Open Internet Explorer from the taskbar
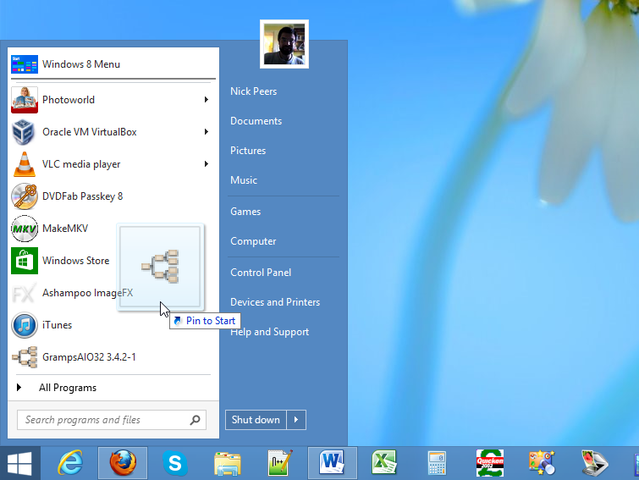 click(x=71, y=463)
